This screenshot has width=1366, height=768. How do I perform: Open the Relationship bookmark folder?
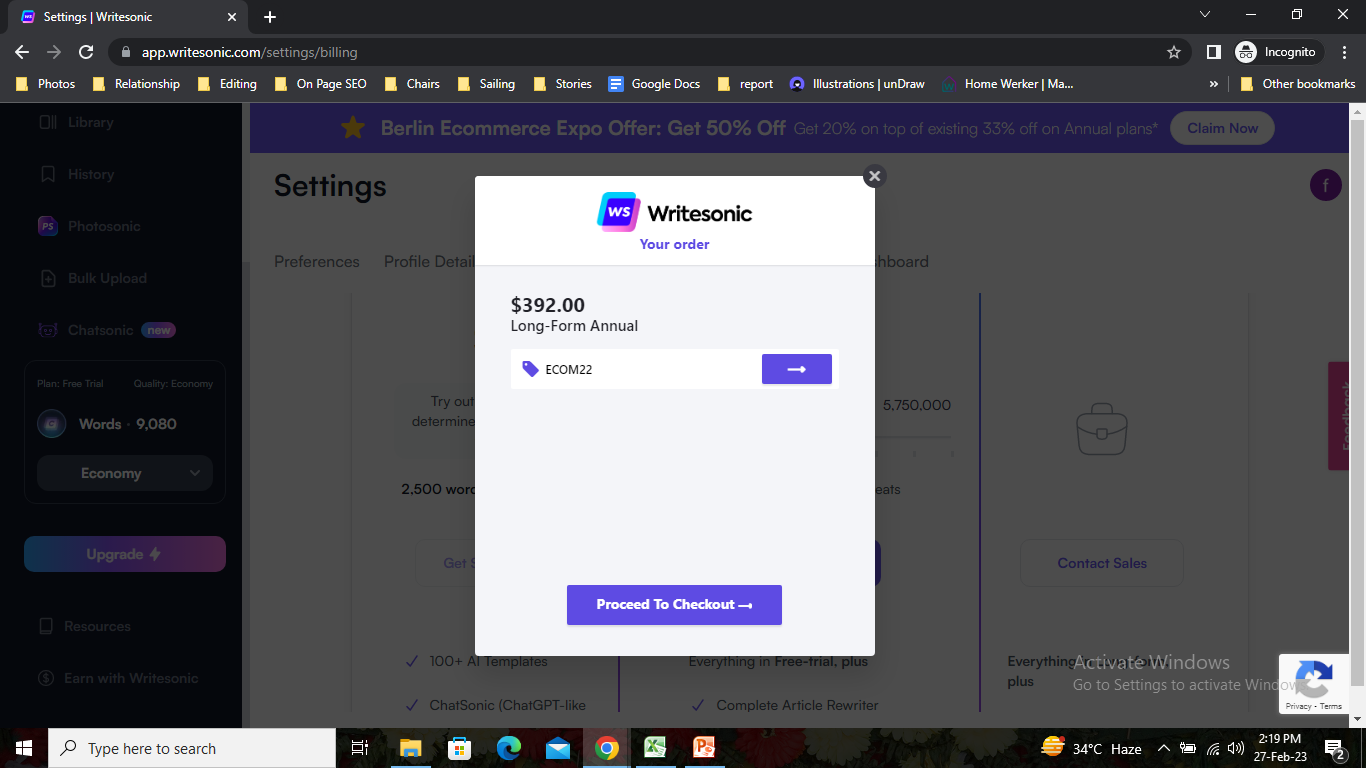coord(137,84)
